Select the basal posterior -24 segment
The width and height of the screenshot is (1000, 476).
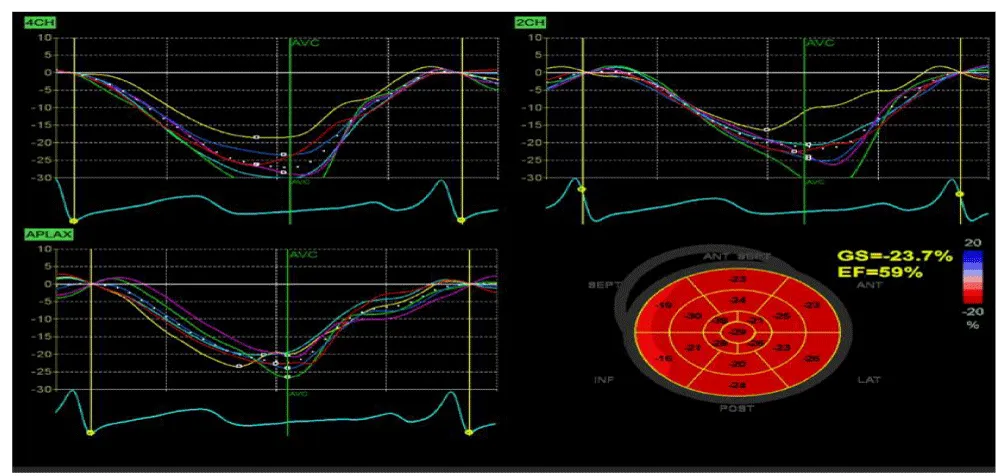click(737, 386)
